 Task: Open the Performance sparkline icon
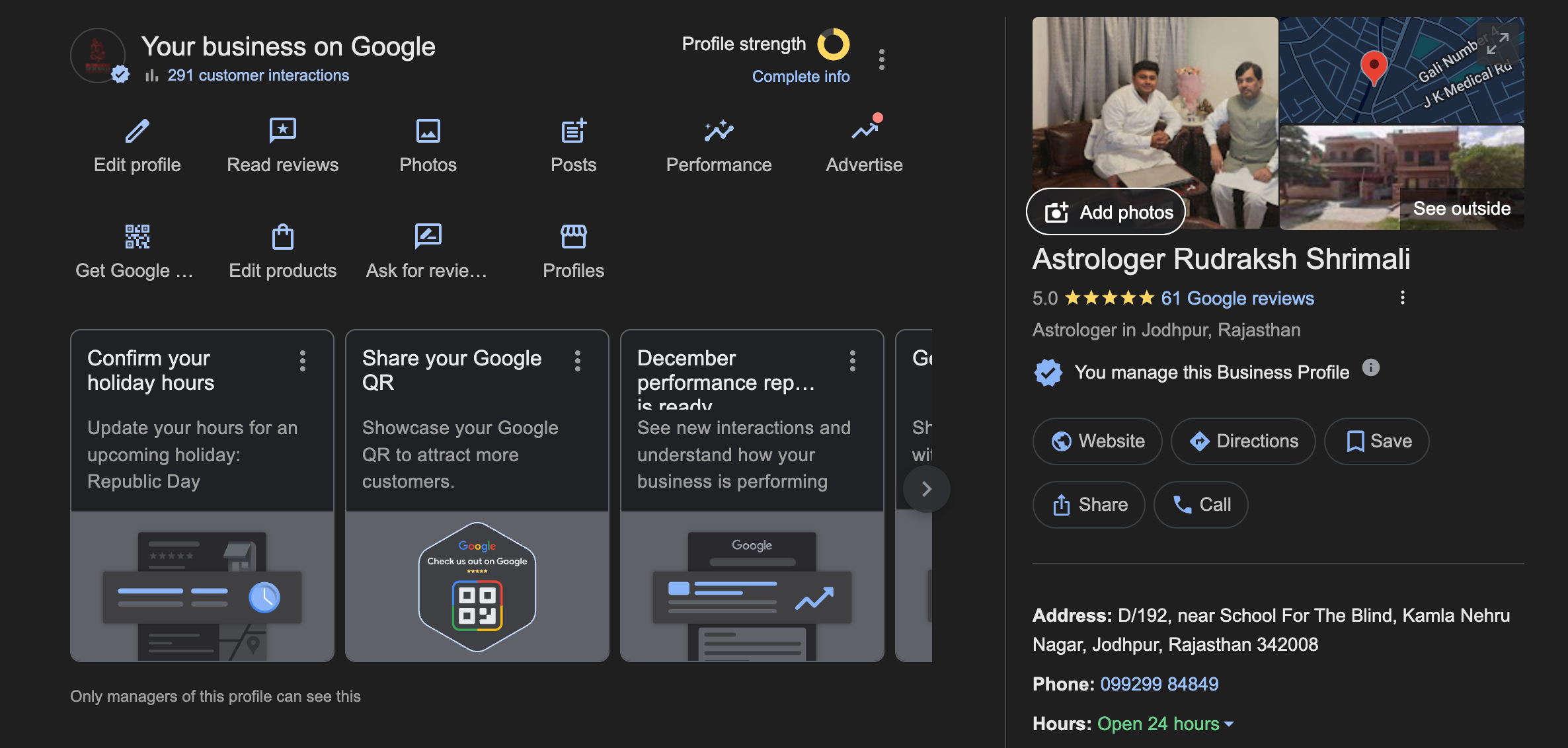tap(719, 131)
